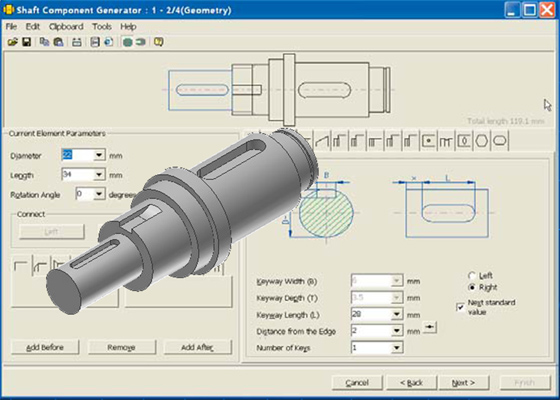Click the Copy toolbar icon
Viewport: 560px width, 400px height.
(44, 42)
